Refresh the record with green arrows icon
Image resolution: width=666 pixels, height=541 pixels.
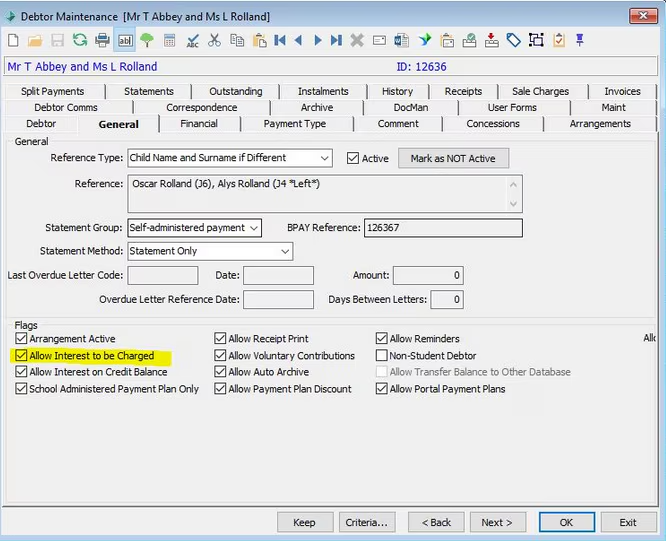80,40
